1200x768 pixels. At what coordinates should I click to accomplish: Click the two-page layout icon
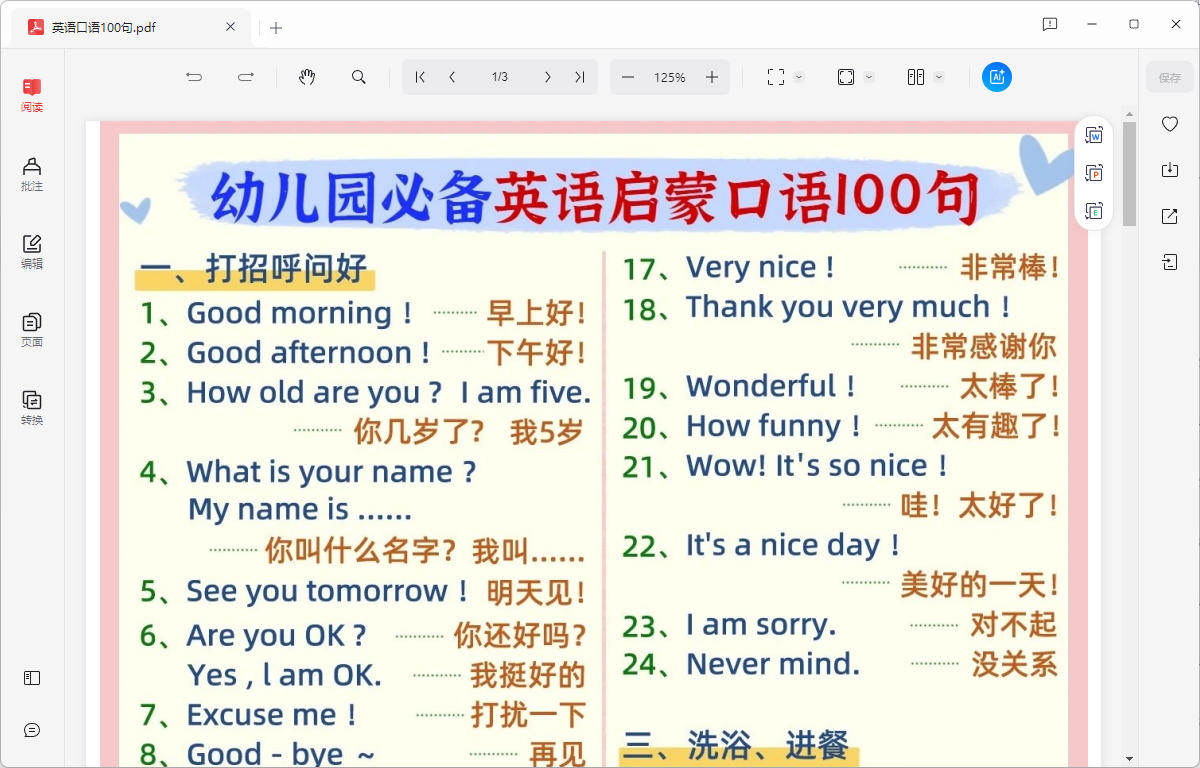(916, 77)
